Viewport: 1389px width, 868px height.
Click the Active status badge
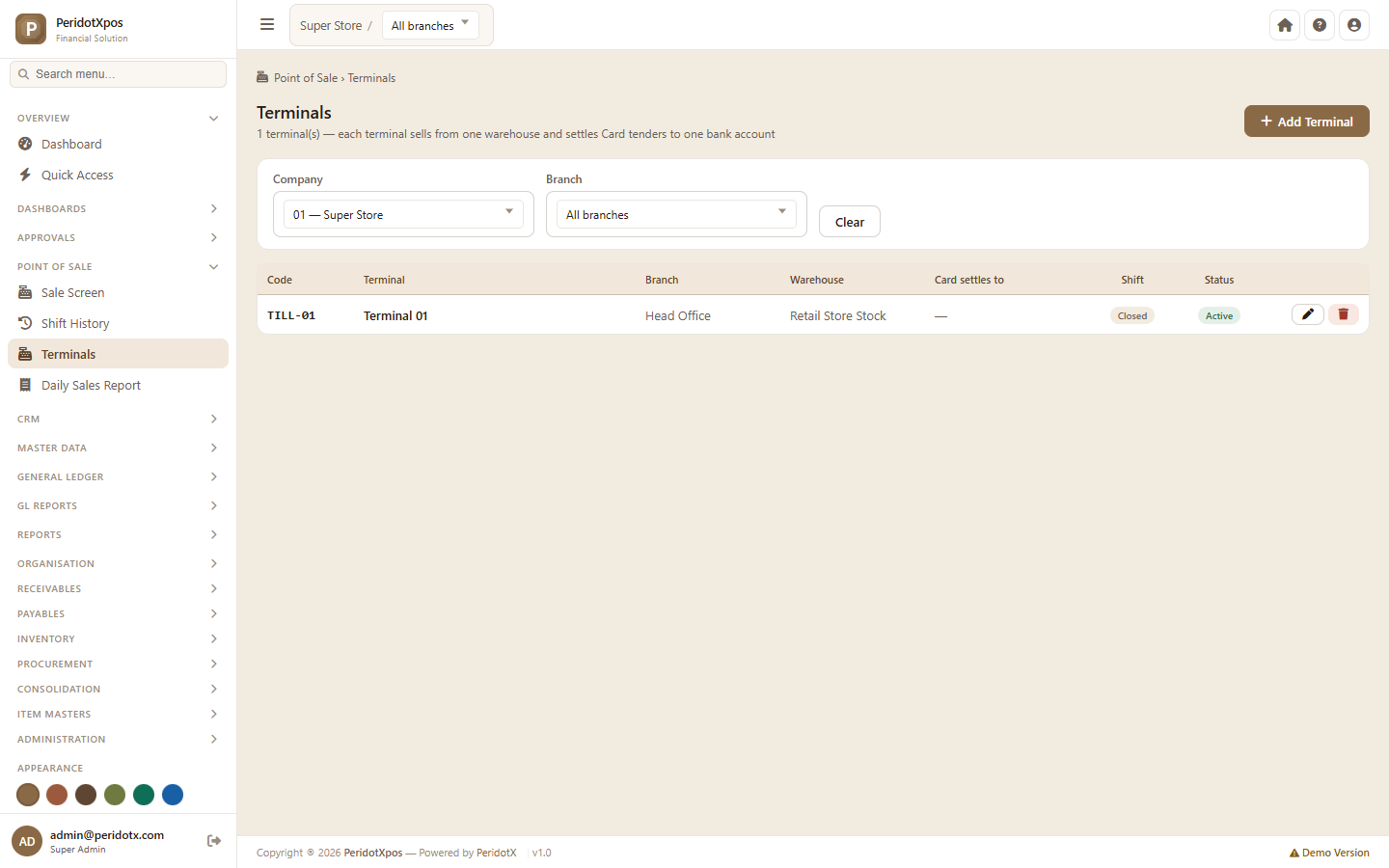[1219, 315]
